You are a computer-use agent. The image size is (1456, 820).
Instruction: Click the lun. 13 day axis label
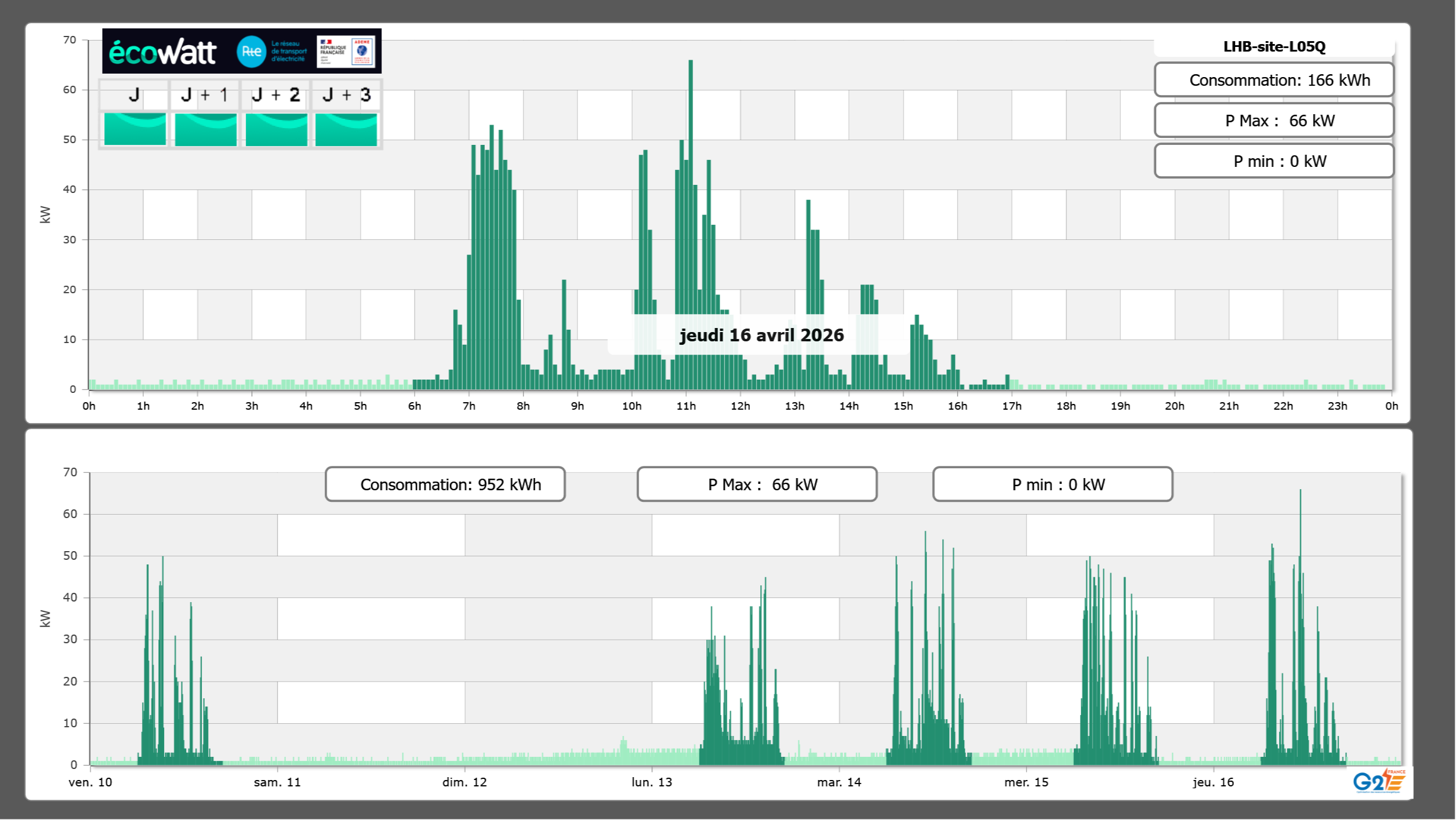pyautogui.click(x=652, y=782)
